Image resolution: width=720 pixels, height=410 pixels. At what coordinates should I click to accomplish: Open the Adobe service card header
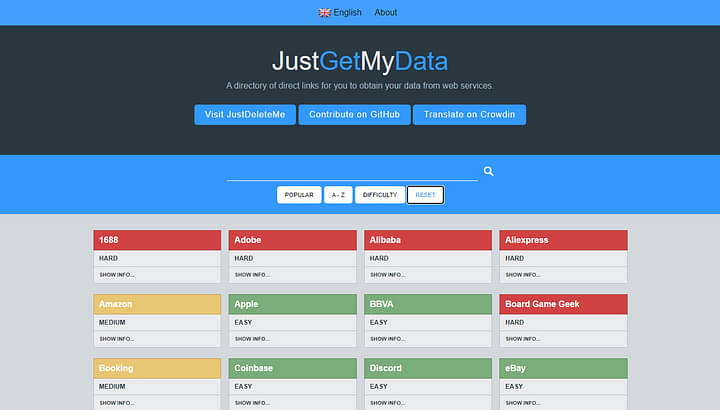pos(292,240)
